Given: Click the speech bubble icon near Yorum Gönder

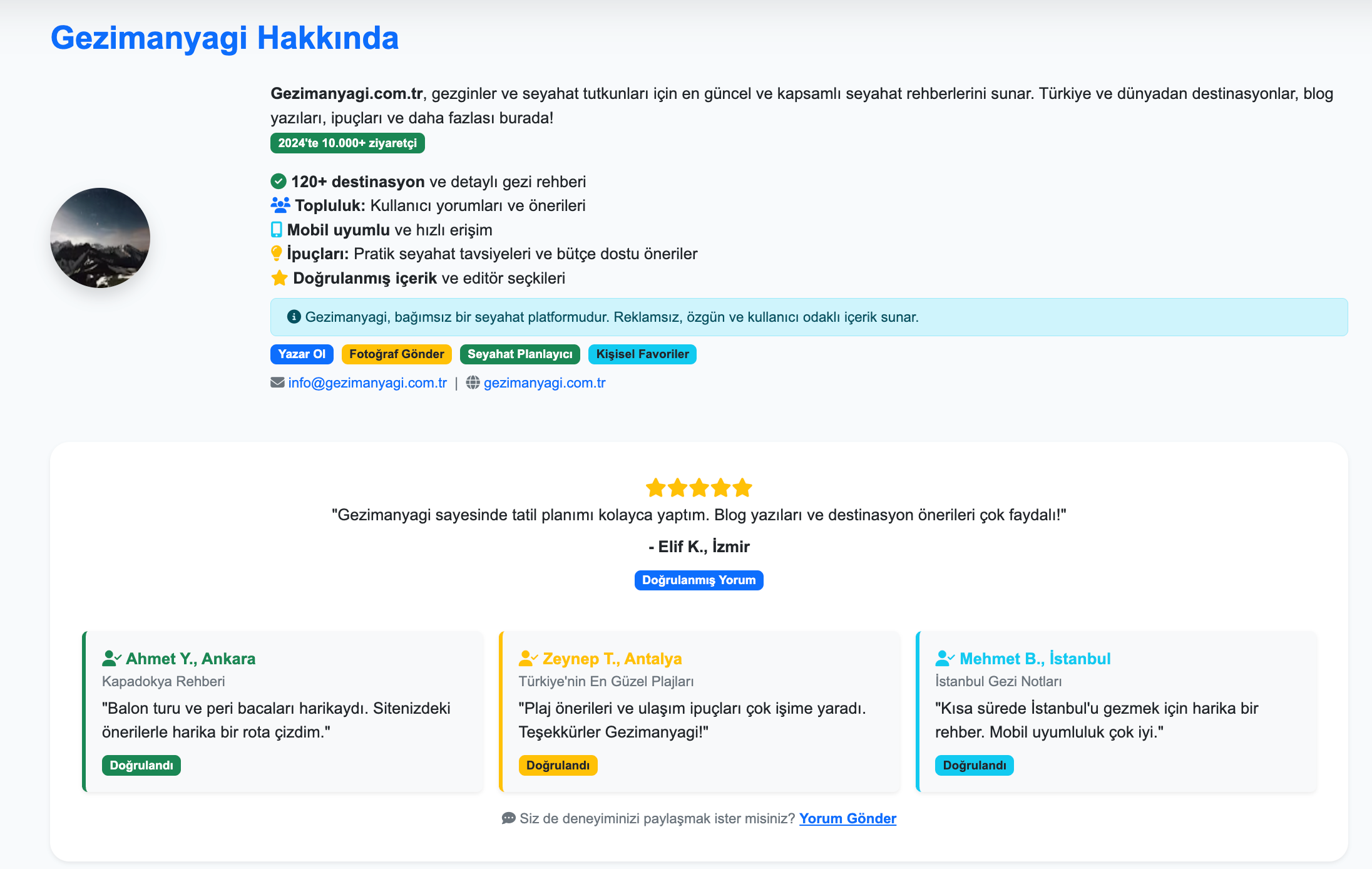Looking at the screenshot, I should click(509, 818).
